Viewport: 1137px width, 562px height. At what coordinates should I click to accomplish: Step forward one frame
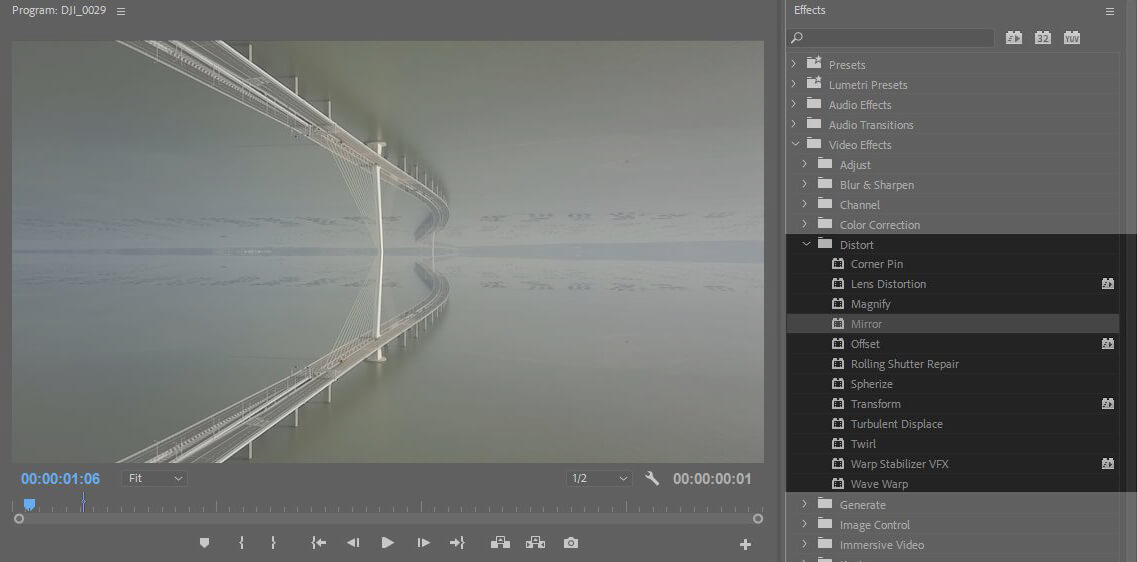423,542
